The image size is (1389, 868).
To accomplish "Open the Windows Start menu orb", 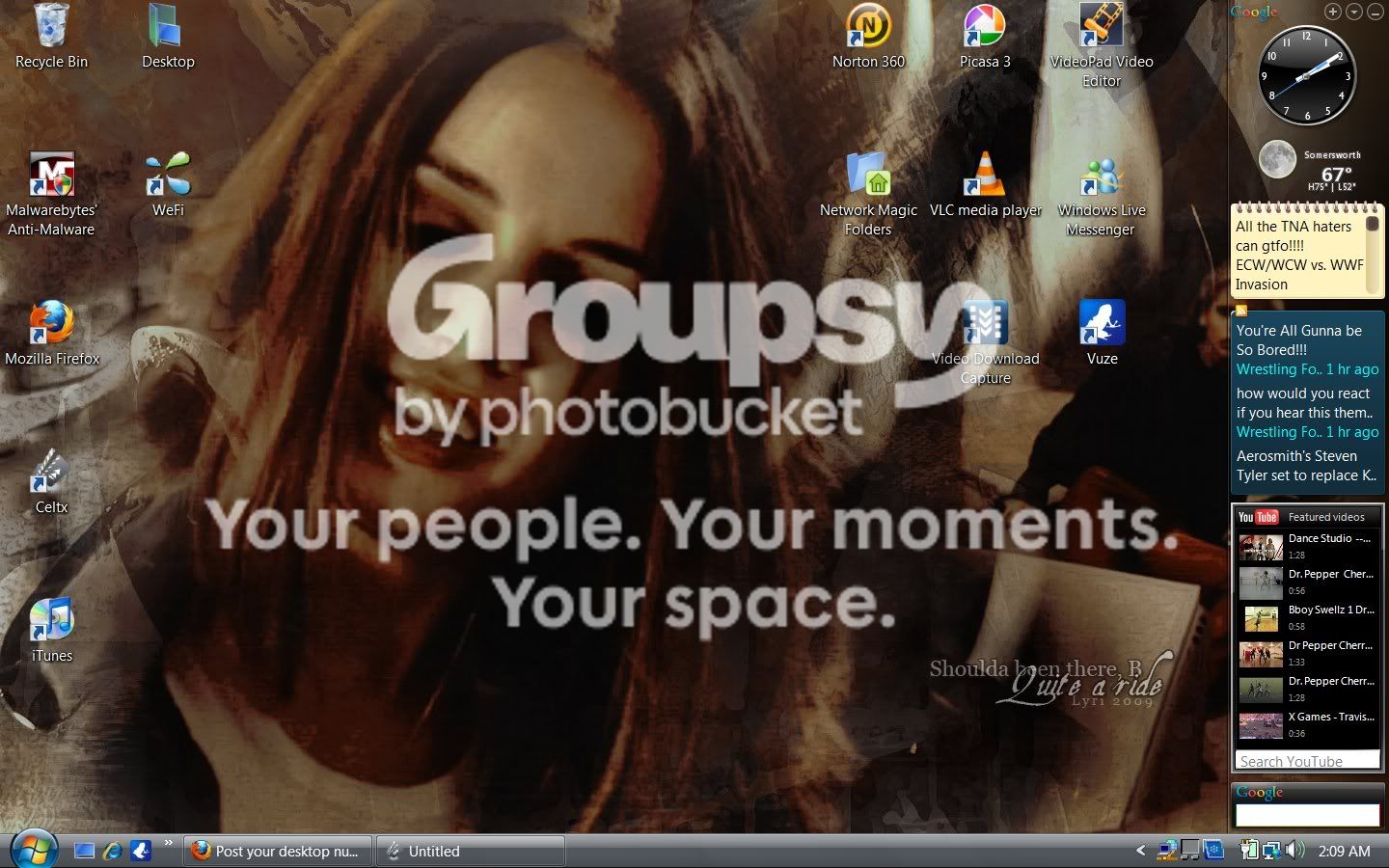I will pyautogui.click(x=35, y=850).
